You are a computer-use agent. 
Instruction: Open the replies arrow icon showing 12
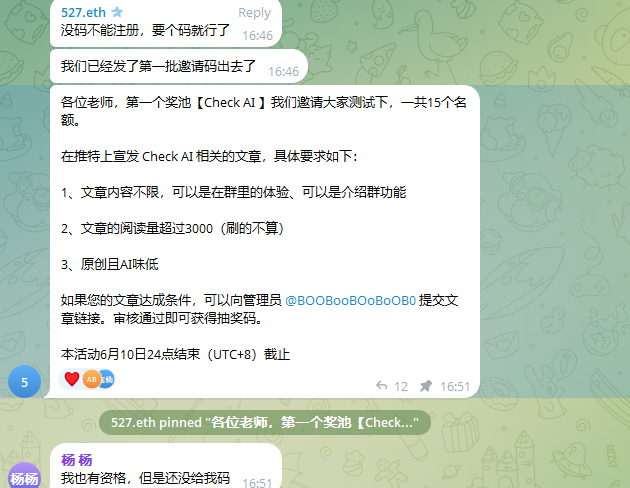click(x=381, y=386)
